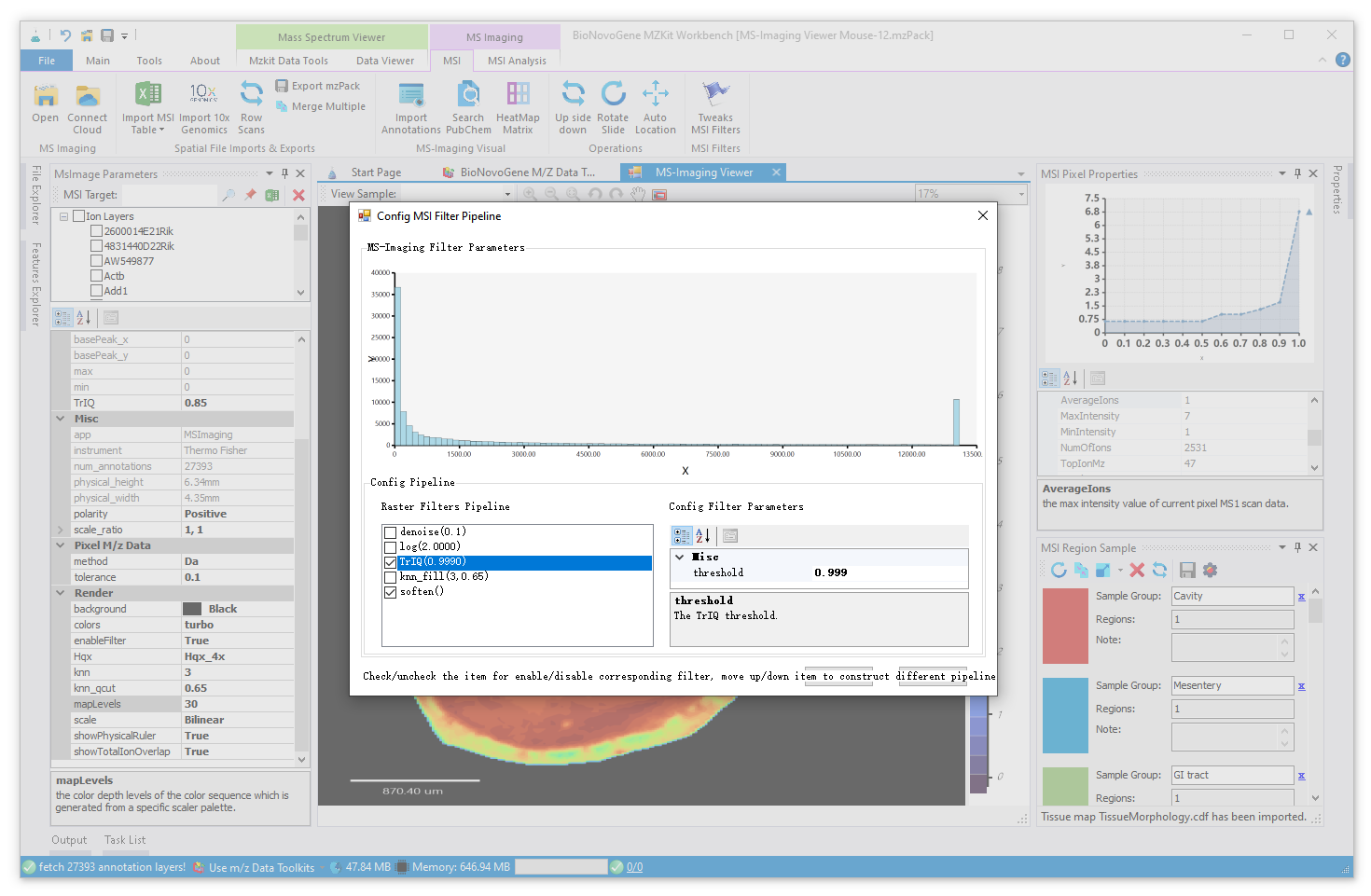Click the red Cavity color swatch

coord(1065,626)
